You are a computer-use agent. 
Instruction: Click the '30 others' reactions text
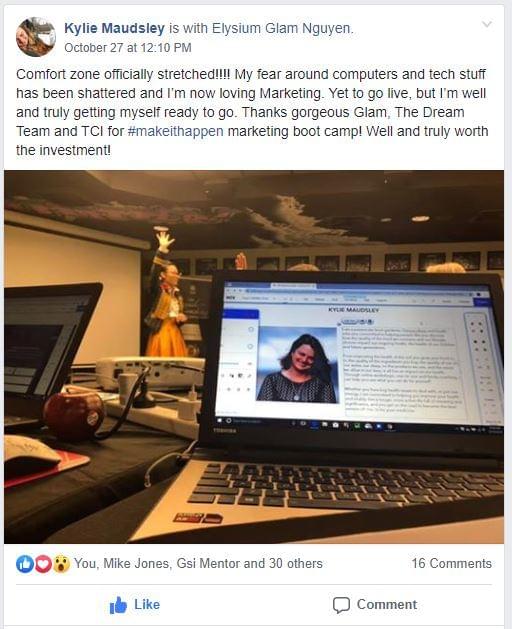pyautogui.click(x=296, y=564)
